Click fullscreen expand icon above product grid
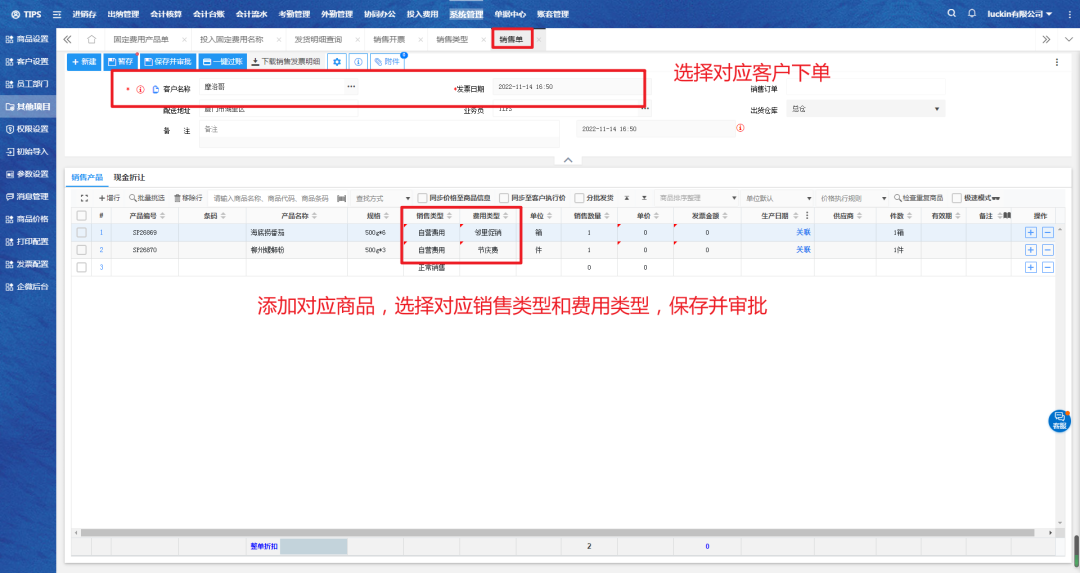This screenshot has height=573, width=1080. [84, 198]
